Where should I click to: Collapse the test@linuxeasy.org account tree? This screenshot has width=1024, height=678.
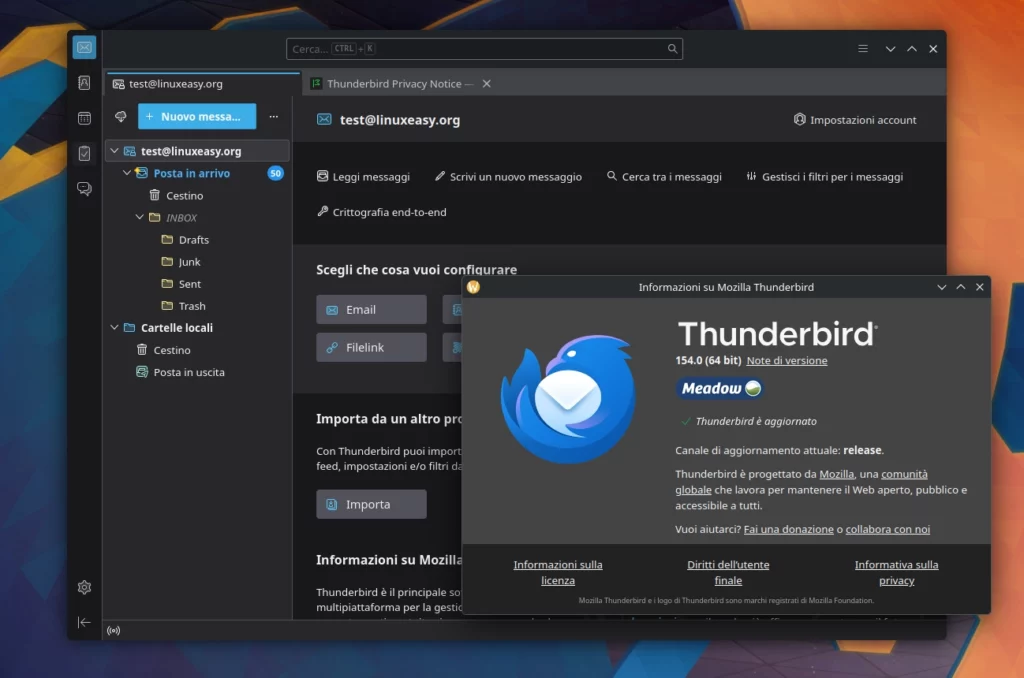114,151
